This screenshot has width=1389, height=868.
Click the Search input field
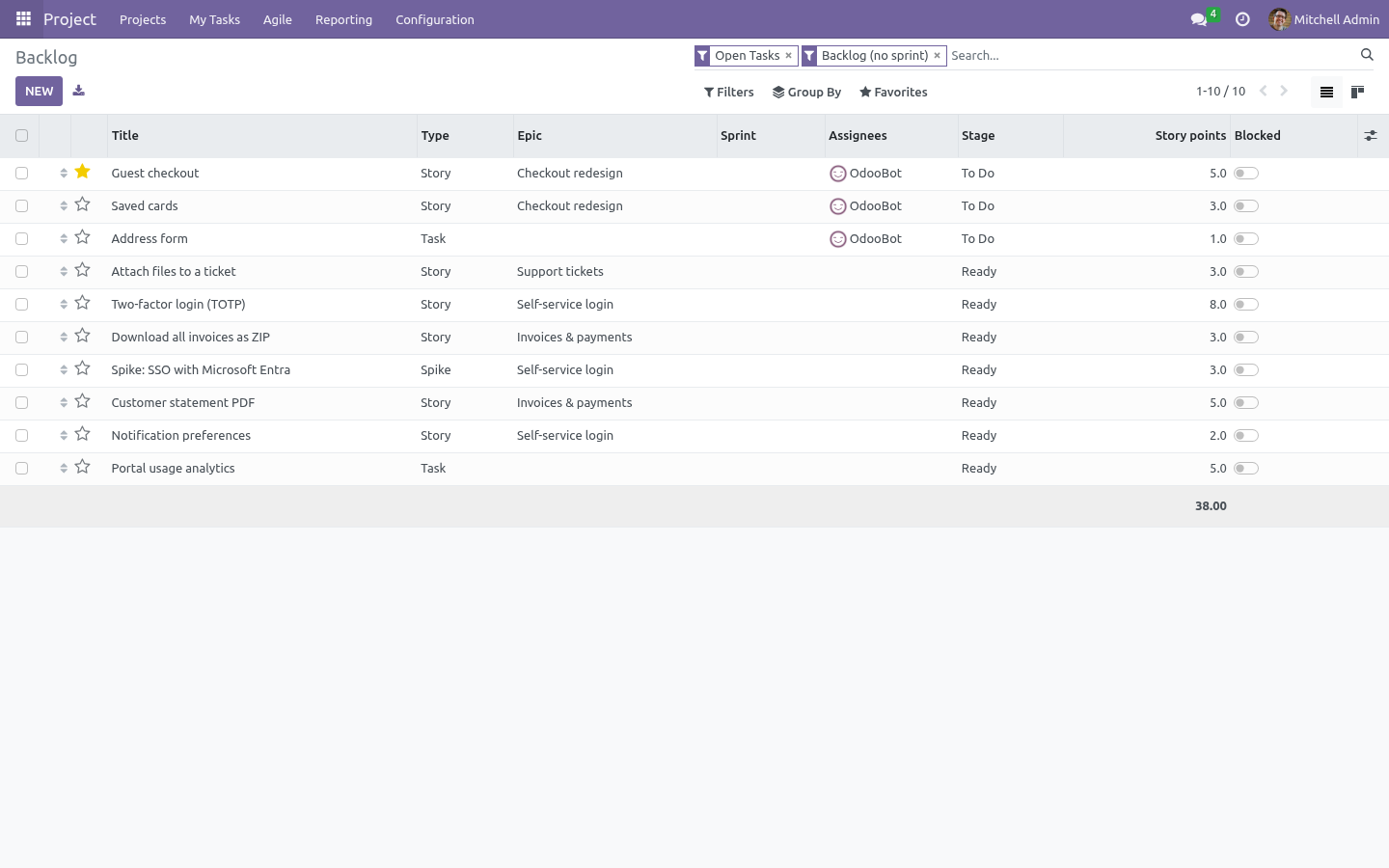[1152, 56]
